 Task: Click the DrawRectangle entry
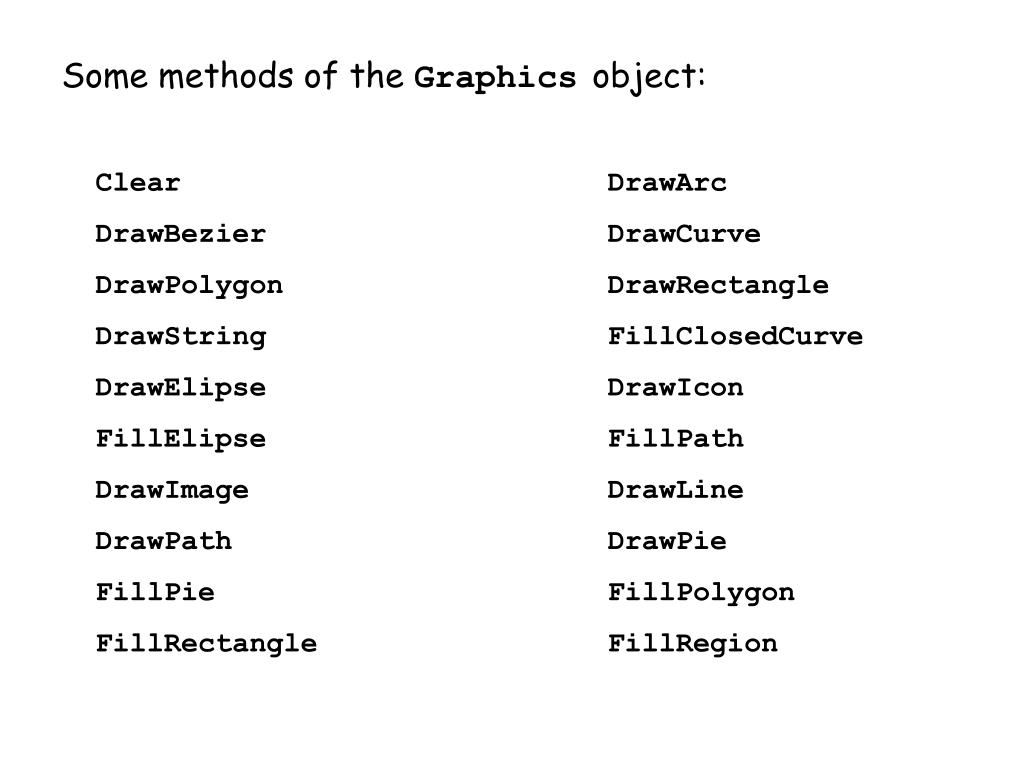pos(718,286)
